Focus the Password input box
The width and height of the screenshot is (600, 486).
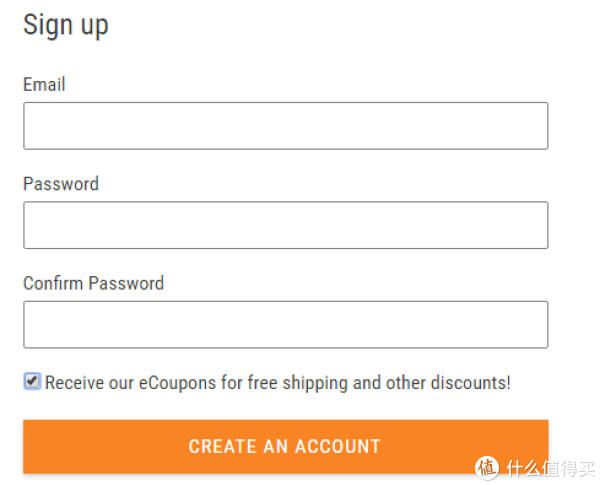(285, 225)
